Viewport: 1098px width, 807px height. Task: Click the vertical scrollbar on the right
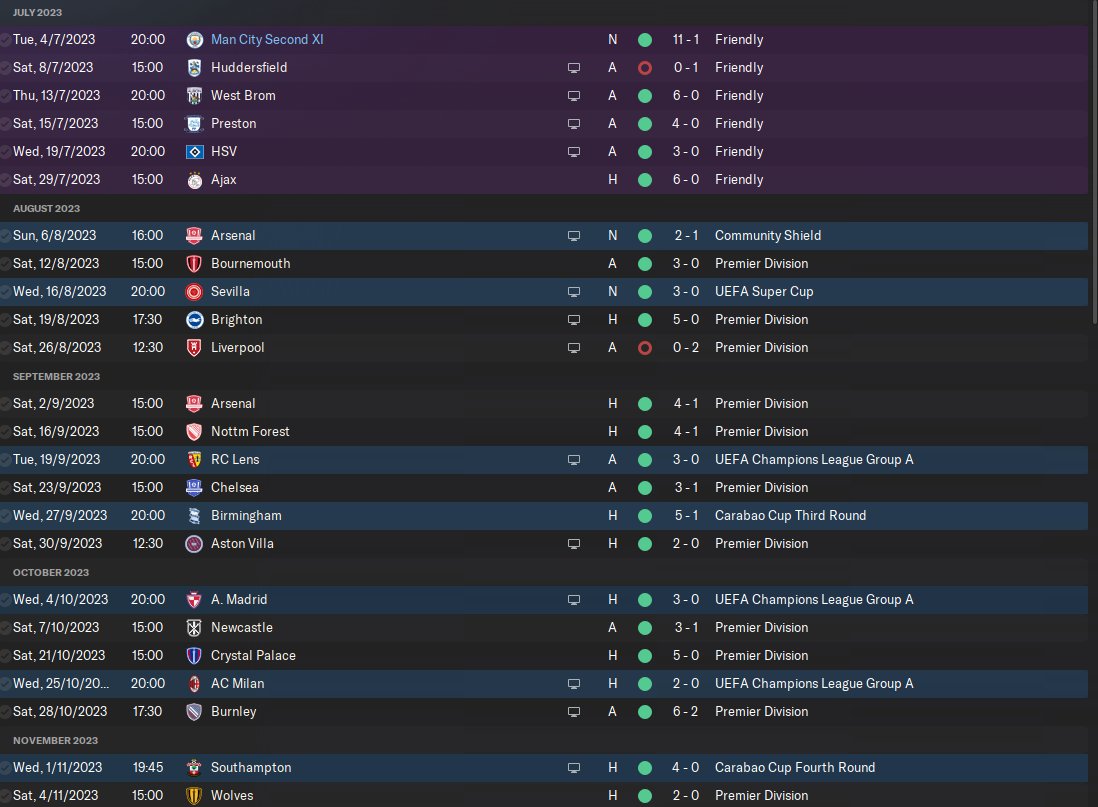click(1094, 154)
